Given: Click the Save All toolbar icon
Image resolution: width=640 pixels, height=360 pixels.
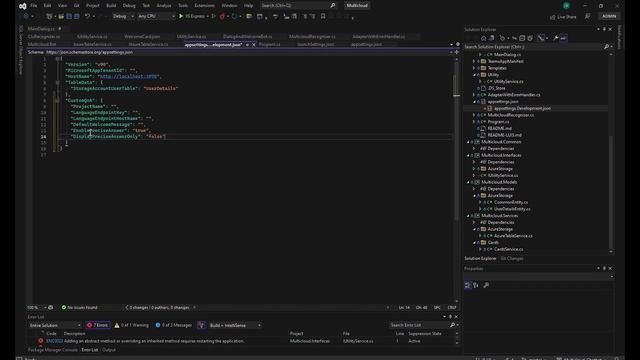Looking at the screenshot, I should [x=76, y=16].
